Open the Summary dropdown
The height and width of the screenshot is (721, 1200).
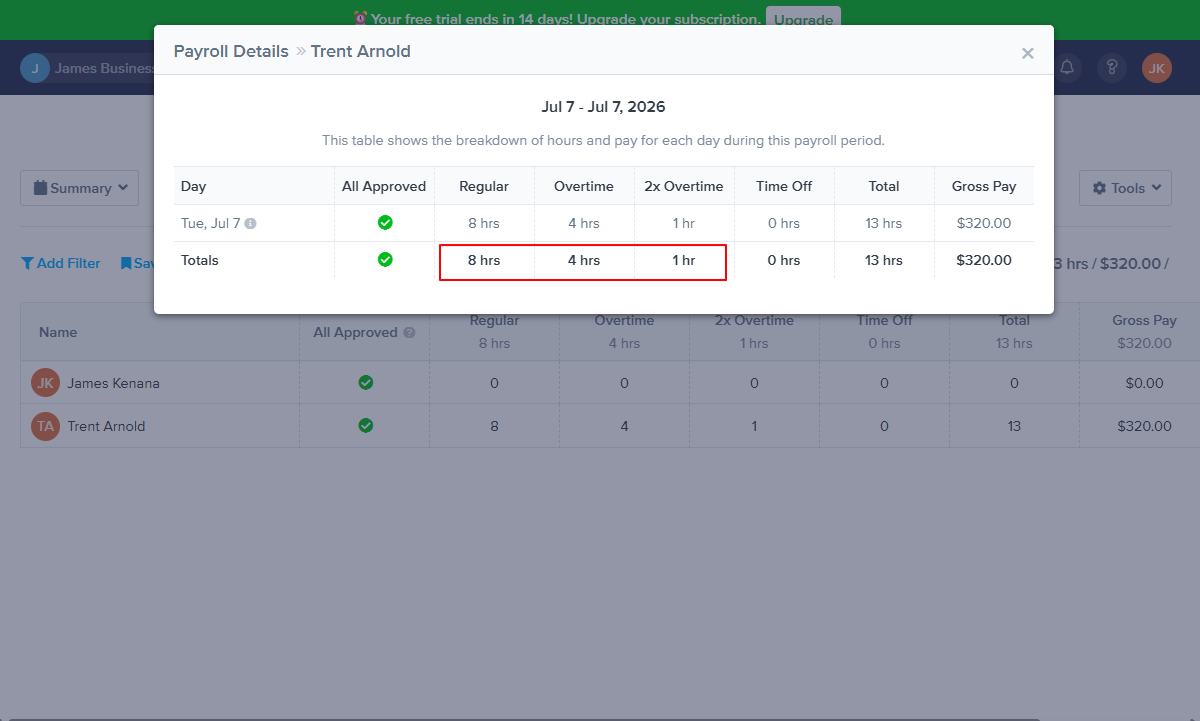click(80, 188)
